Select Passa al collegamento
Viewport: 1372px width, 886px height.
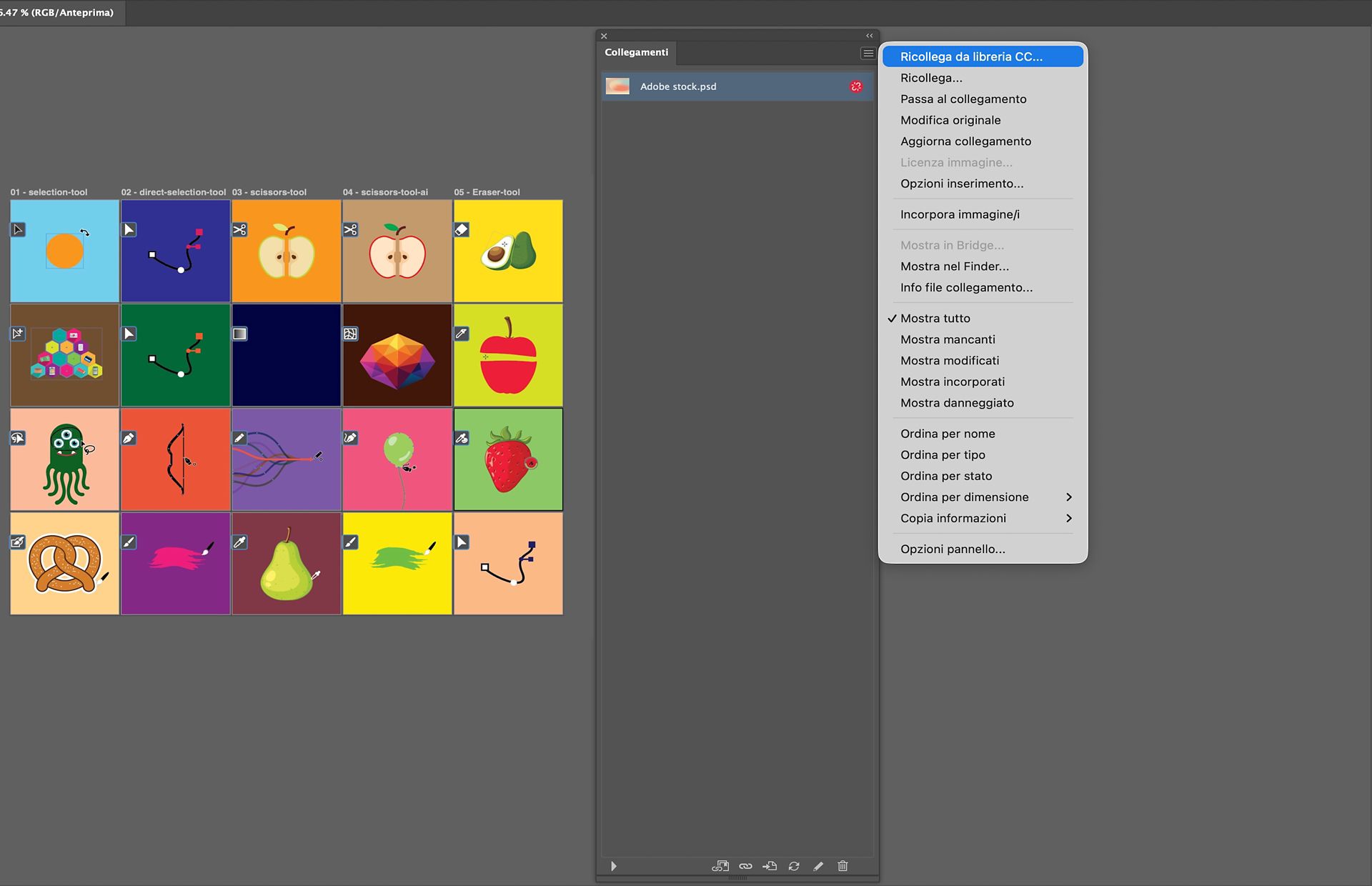(x=983, y=99)
